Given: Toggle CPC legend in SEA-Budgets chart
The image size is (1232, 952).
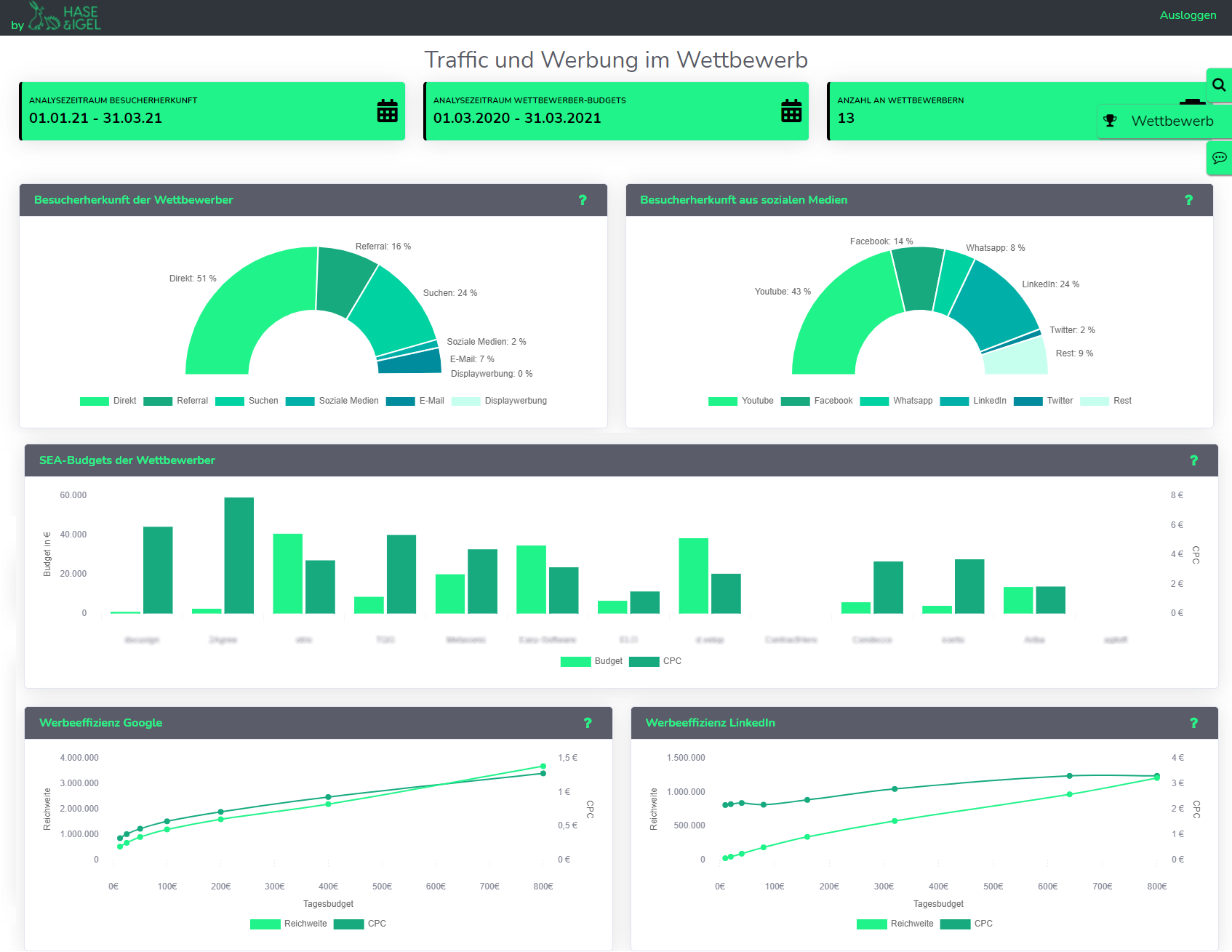Looking at the screenshot, I should [x=655, y=661].
